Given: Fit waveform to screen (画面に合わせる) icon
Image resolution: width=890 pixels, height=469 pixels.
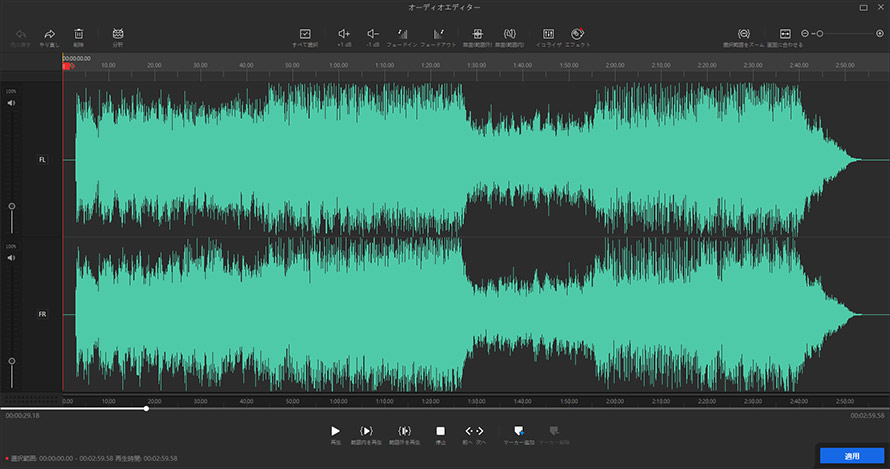Looking at the screenshot, I should [x=785, y=34].
